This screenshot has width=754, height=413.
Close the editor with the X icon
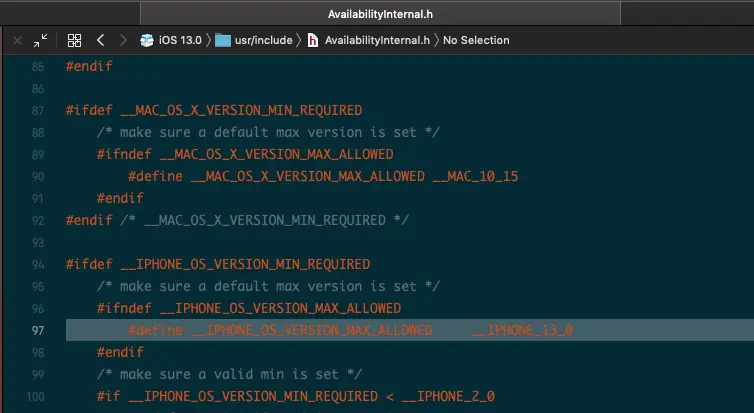pyautogui.click(x=18, y=40)
